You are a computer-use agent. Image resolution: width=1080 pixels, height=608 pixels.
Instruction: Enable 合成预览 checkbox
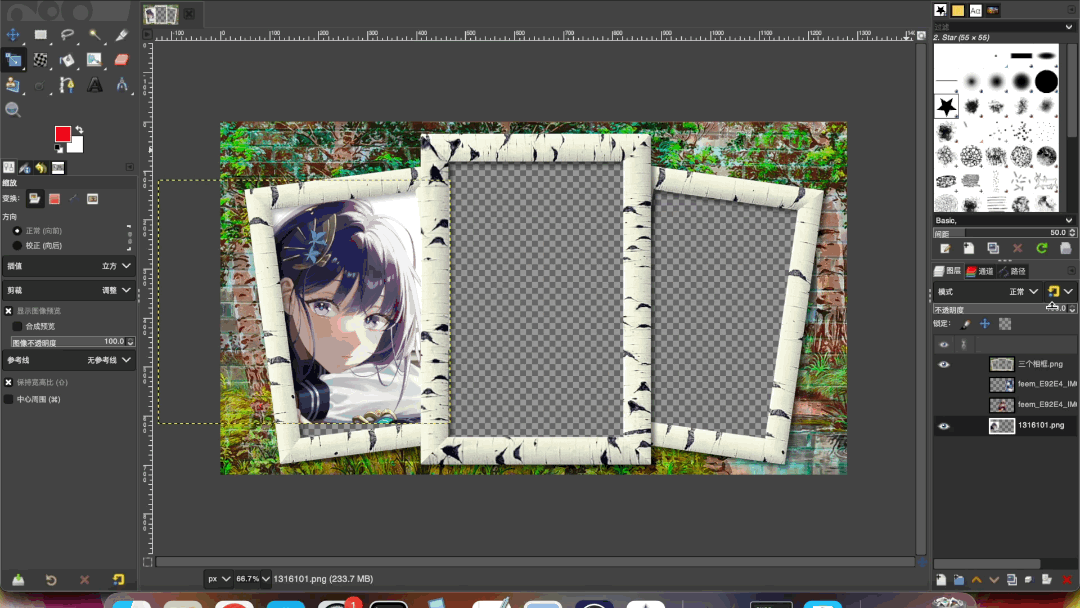[x=17, y=326]
